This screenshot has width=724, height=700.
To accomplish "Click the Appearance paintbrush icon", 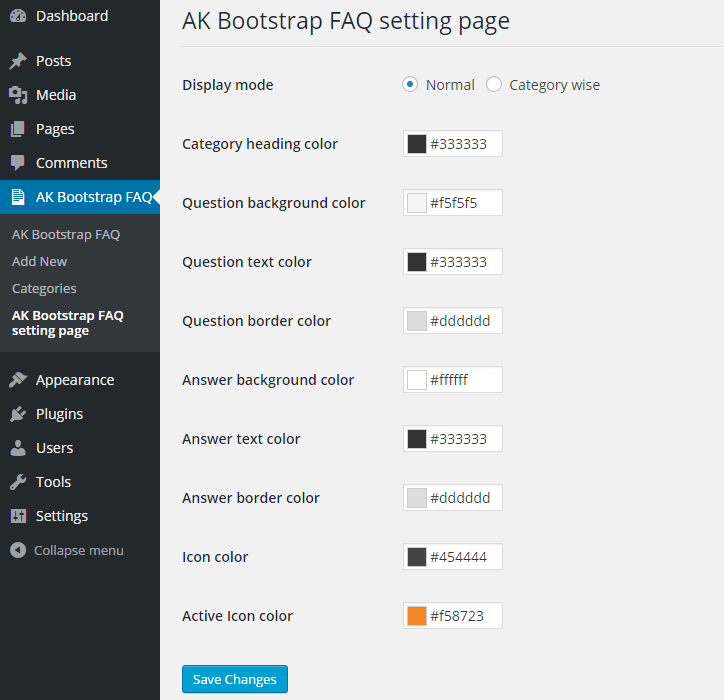I will pyautogui.click(x=18, y=380).
